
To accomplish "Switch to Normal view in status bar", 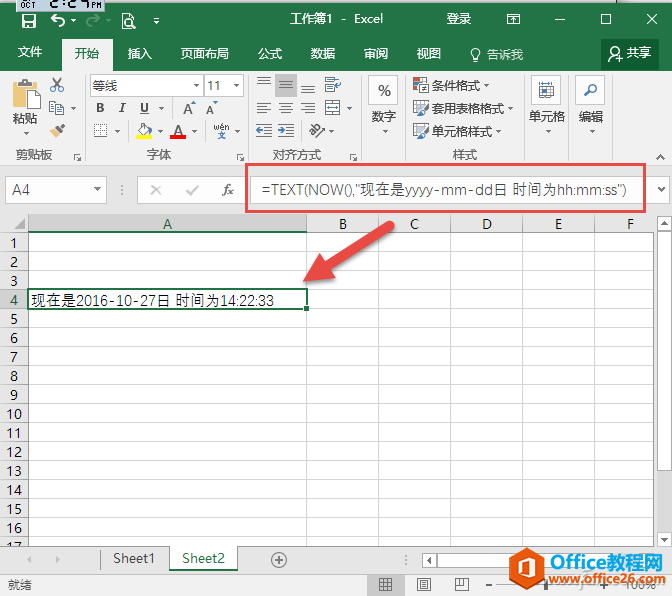I will pos(385,584).
